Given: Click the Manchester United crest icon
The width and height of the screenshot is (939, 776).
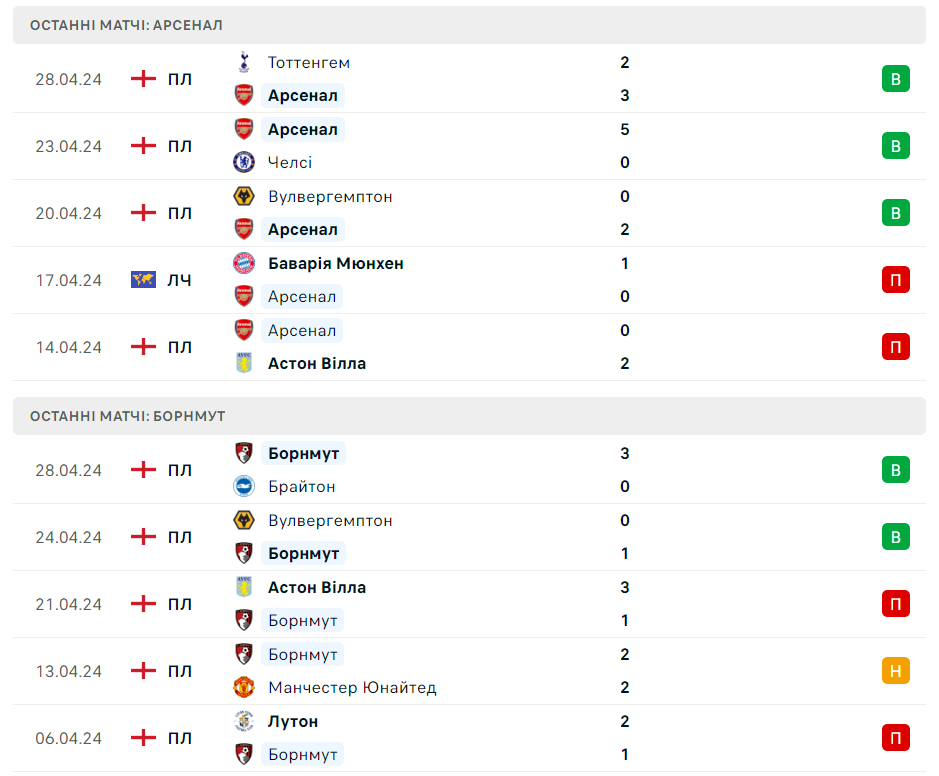Looking at the screenshot, I should tap(244, 687).
